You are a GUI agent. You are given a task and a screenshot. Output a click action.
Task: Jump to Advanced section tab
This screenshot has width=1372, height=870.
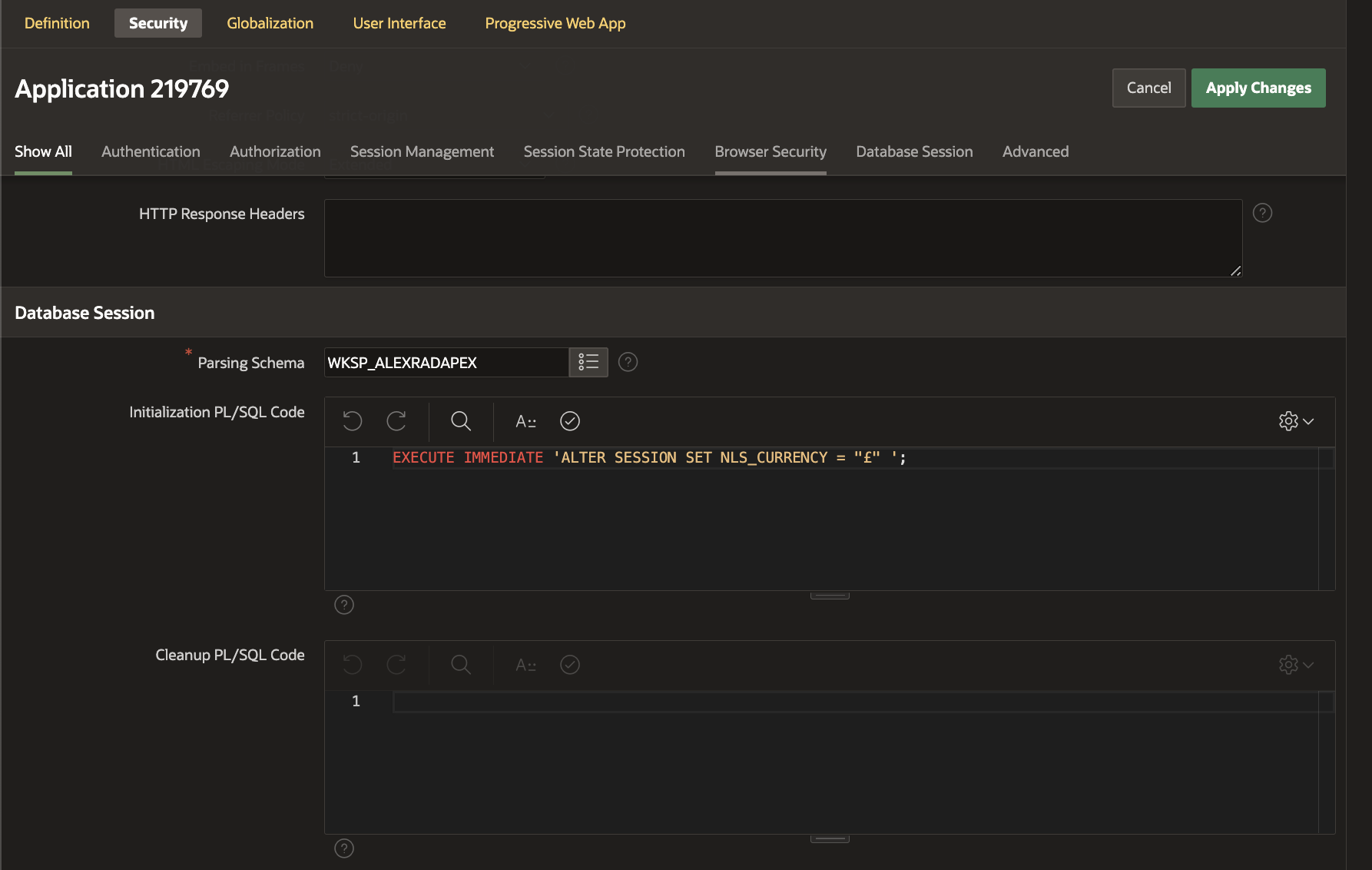[x=1036, y=151]
